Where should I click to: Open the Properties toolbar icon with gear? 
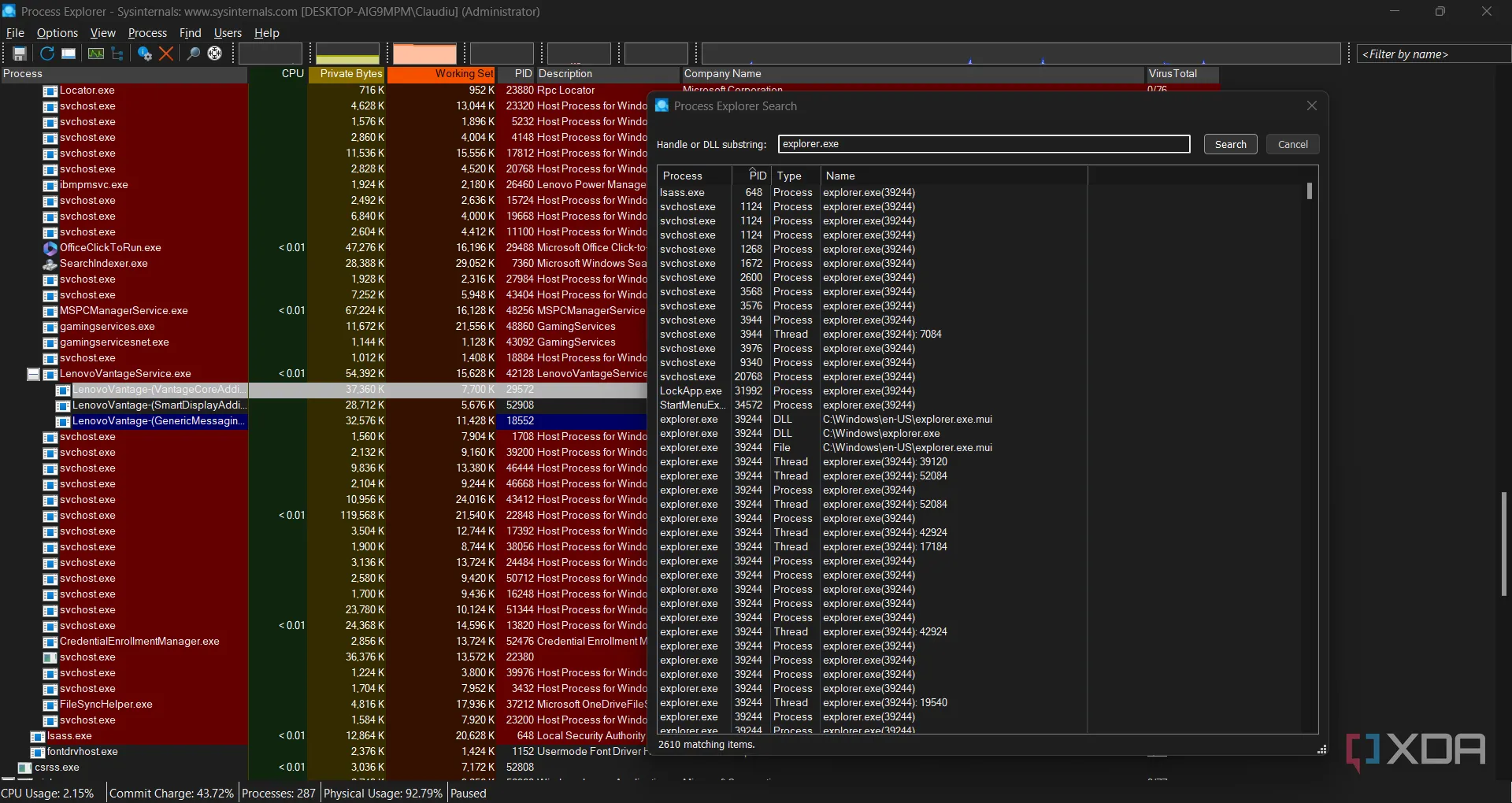click(144, 54)
